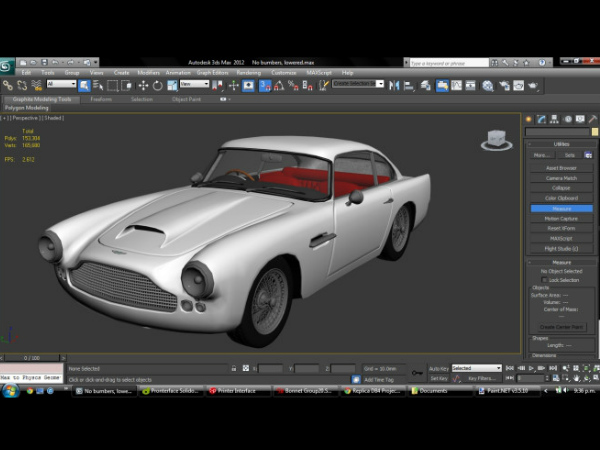Image resolution: width=600 pixels, height=450 pixels.
Task: Click the 3ds Max application logo button
Action: point(8,66)
